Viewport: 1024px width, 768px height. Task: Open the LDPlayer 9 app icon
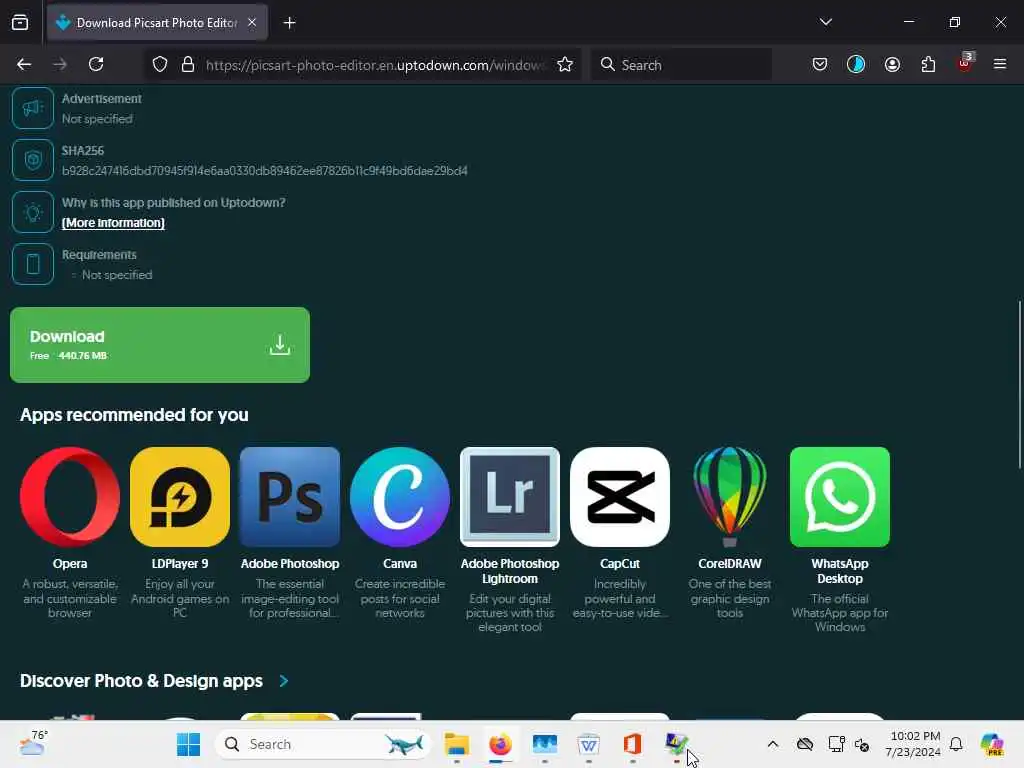tap(180, 497)
